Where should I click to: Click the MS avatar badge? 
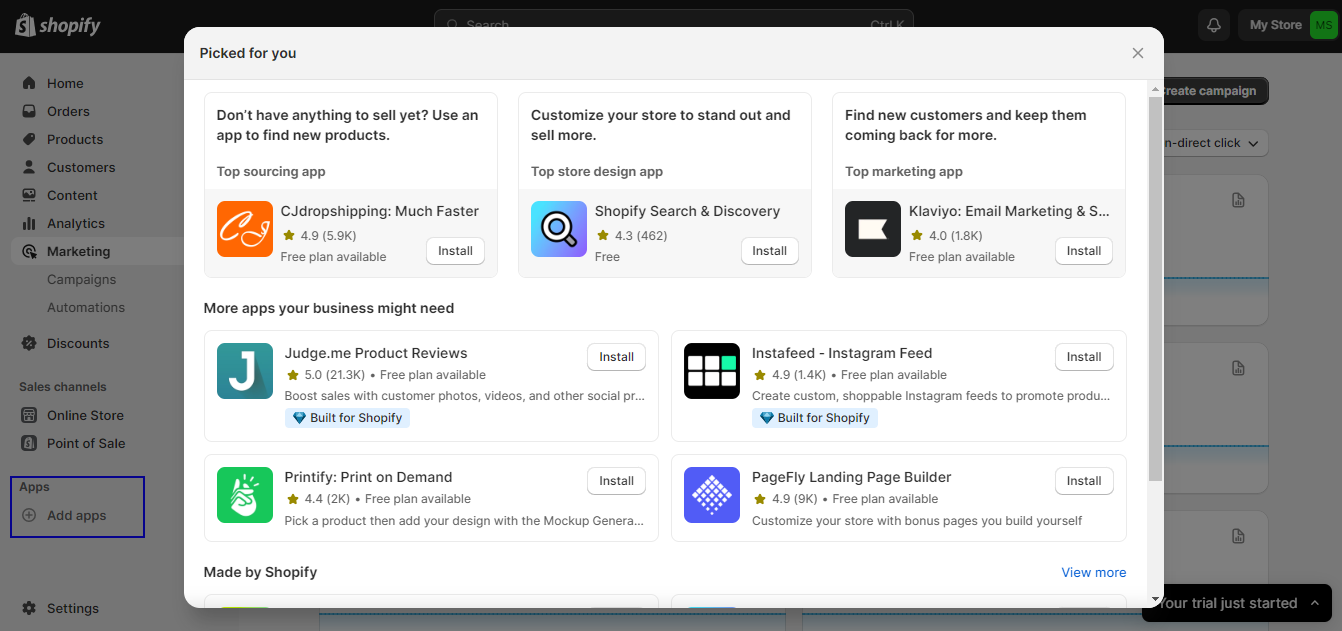click(x=1323, y=25)
